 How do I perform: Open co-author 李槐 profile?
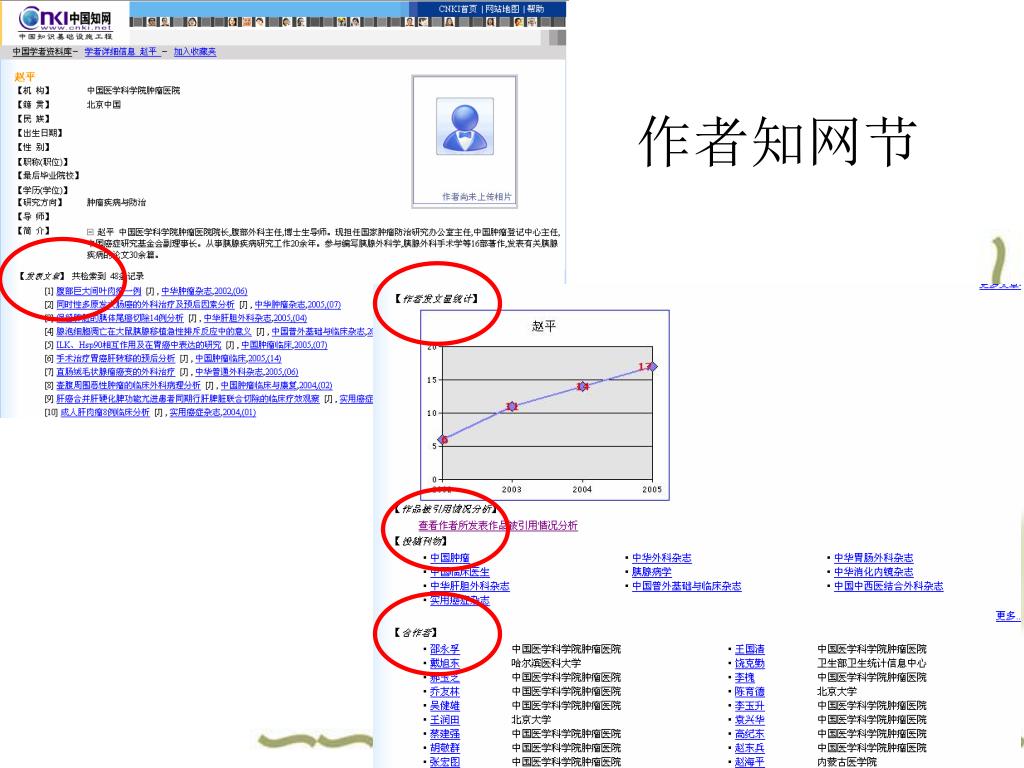[x=744, y=677]
